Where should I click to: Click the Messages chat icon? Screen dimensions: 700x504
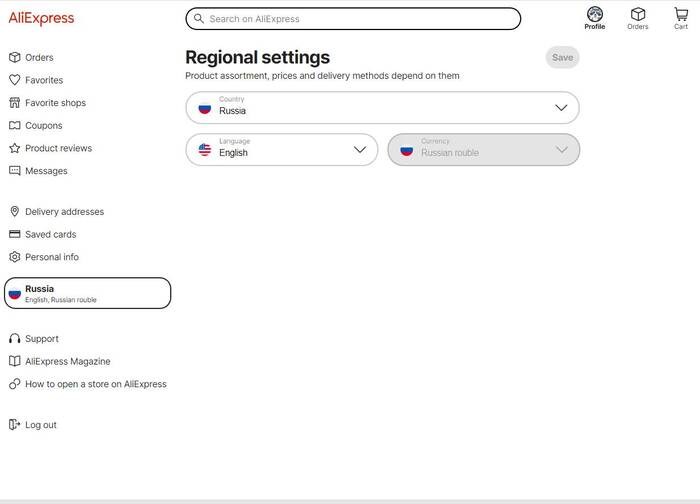14,171
